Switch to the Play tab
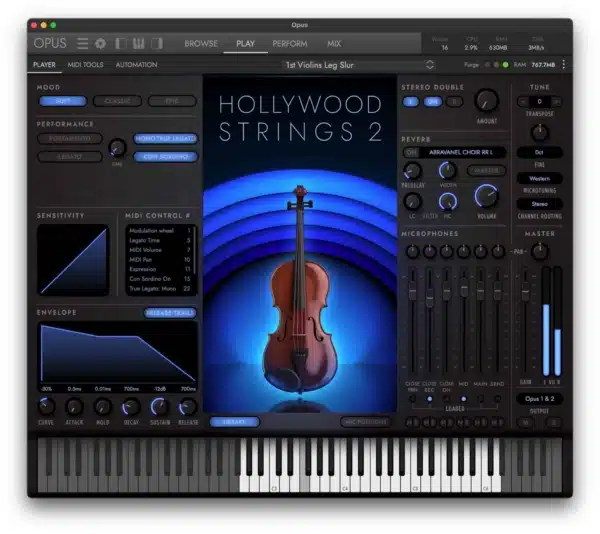Image resolution: width=600 pixels, height=534 pixels. (245, 44)
